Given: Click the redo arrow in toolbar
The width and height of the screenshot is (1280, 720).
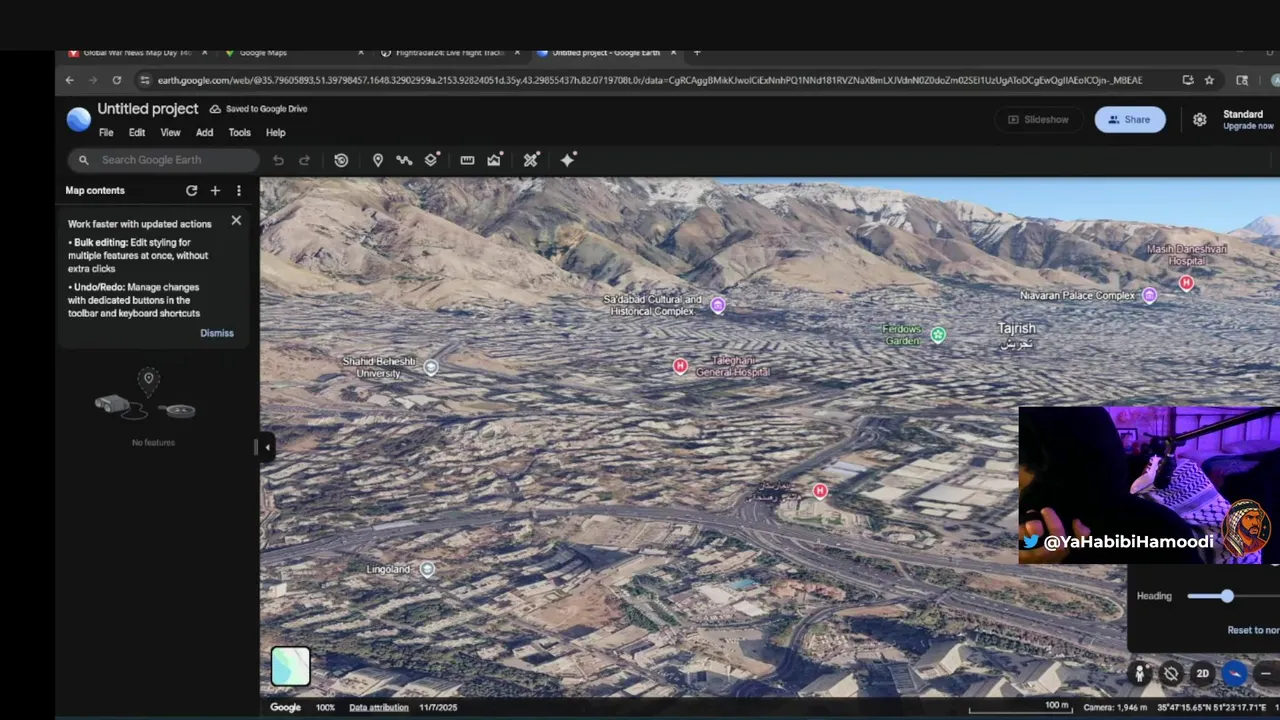Looking at the screenshot, I should (x=304, y=160).
